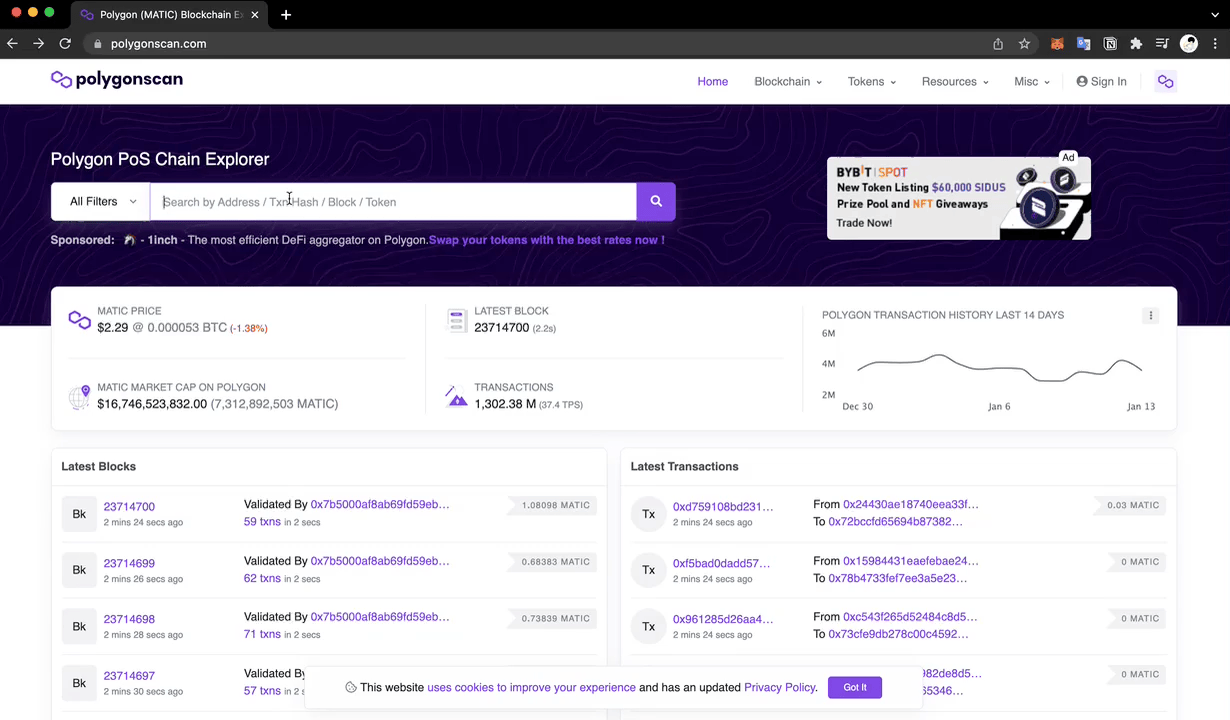Open Chrome three-dot menu
Viewport: 1230px width, 720px height.
(x=1215, y=44)
